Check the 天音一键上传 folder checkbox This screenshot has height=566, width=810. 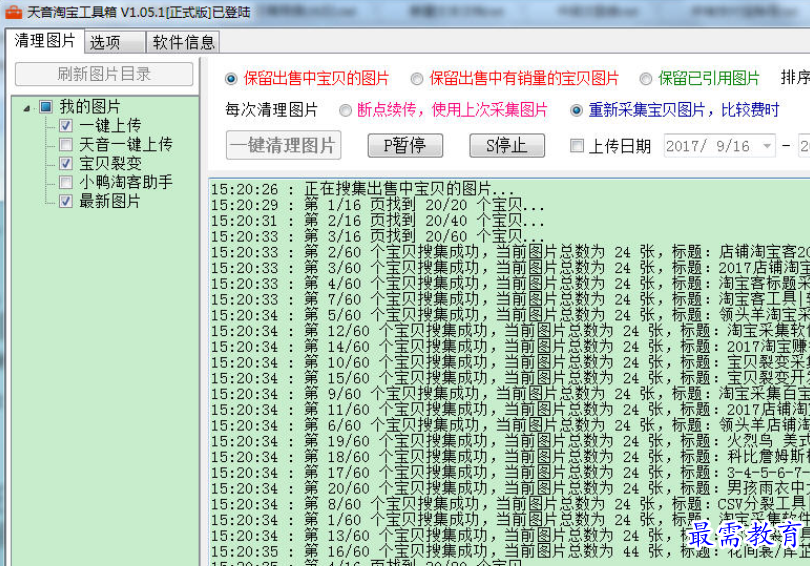click(66, 145)
